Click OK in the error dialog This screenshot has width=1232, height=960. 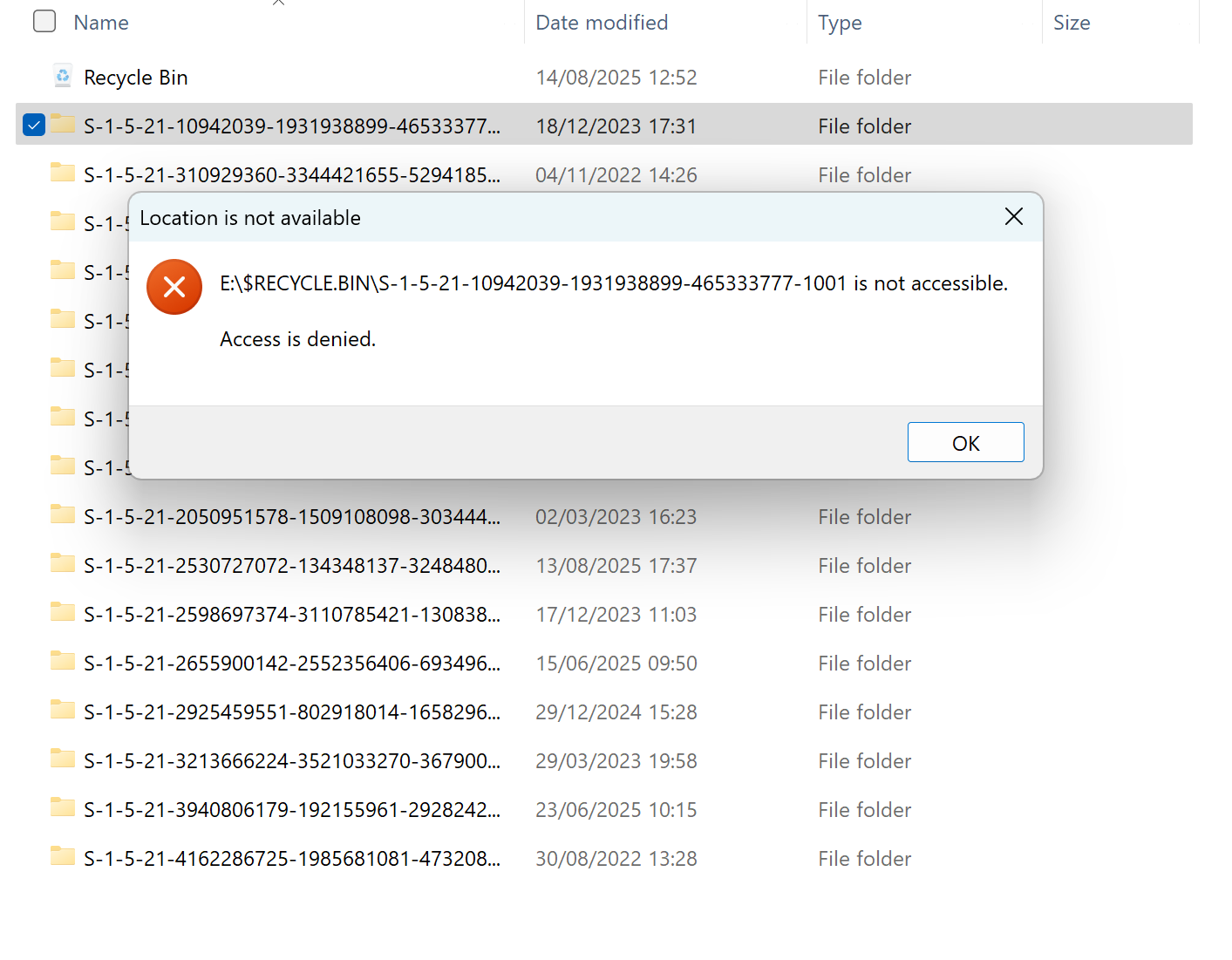[x=965, y=442]
